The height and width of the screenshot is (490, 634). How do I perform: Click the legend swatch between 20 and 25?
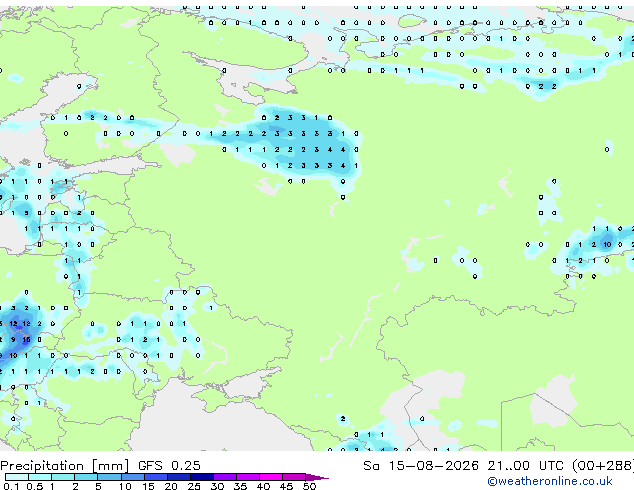[x=178, y=477]
